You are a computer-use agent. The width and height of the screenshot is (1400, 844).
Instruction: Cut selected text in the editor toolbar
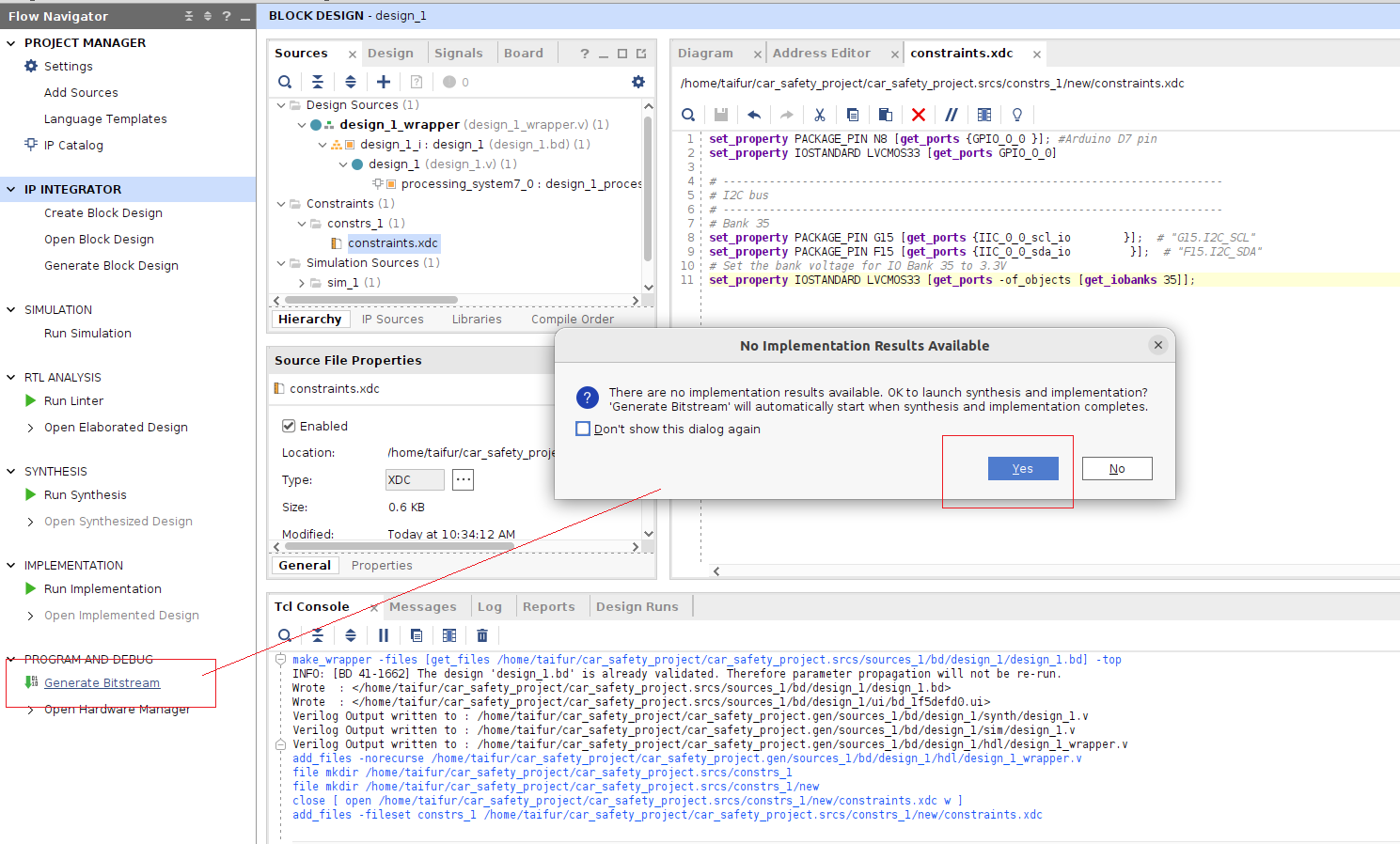pyautogui.click(x=820, y=115)
